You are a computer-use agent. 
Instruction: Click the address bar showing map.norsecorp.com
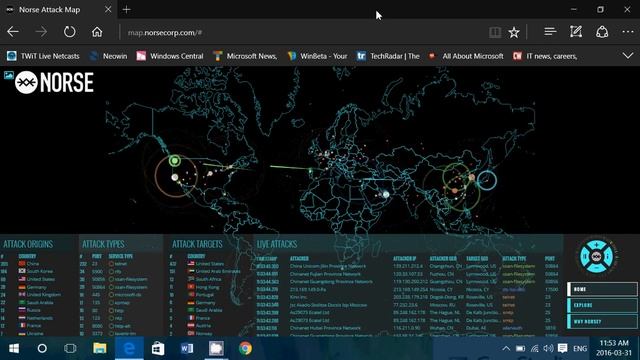click(x=302, y=32)
